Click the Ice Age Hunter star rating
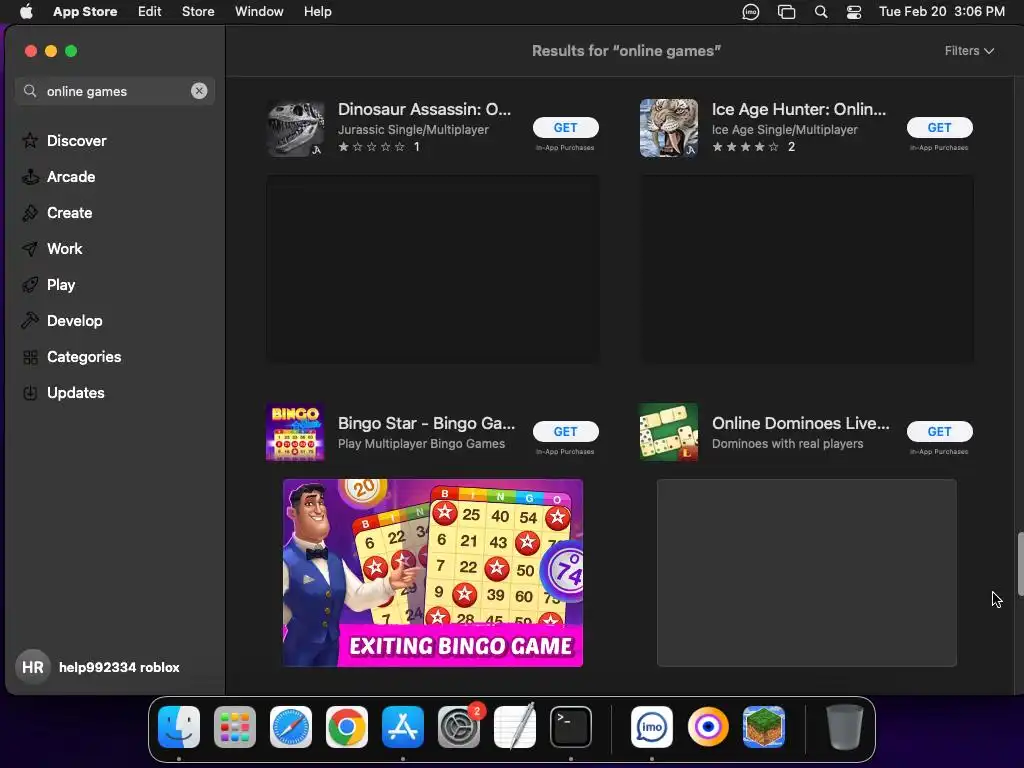 pos(745,147)
